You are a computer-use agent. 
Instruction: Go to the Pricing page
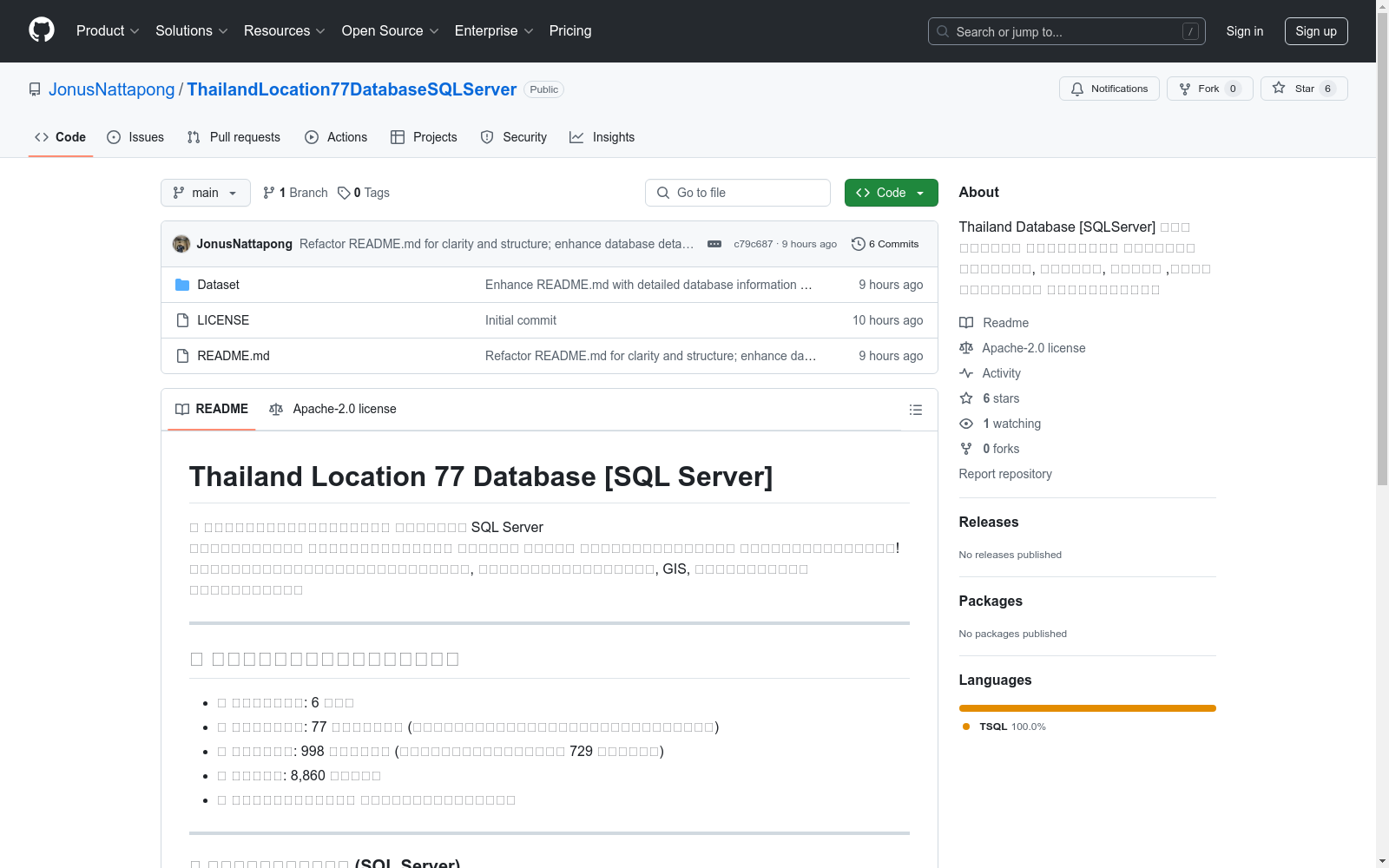tap(570, 31)
